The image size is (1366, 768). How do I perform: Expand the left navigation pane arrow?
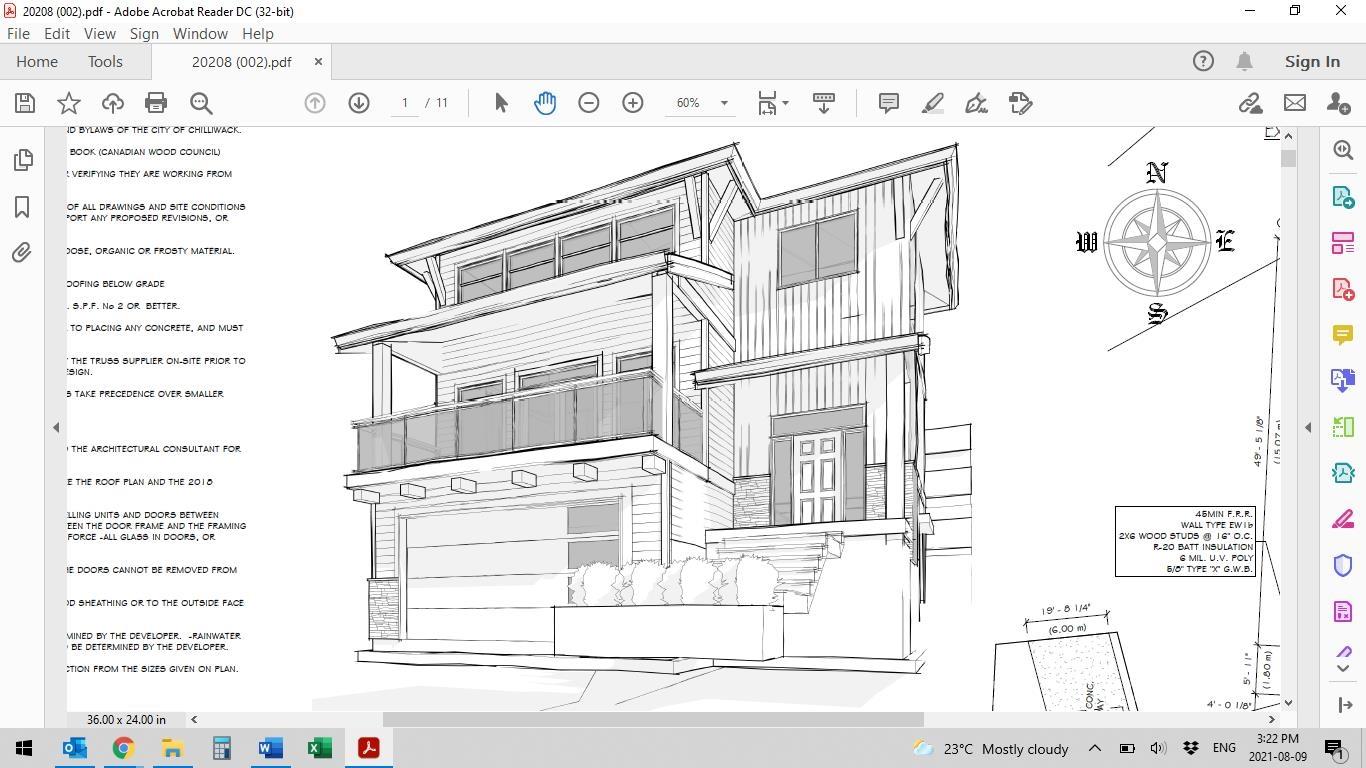coord(56,427)
